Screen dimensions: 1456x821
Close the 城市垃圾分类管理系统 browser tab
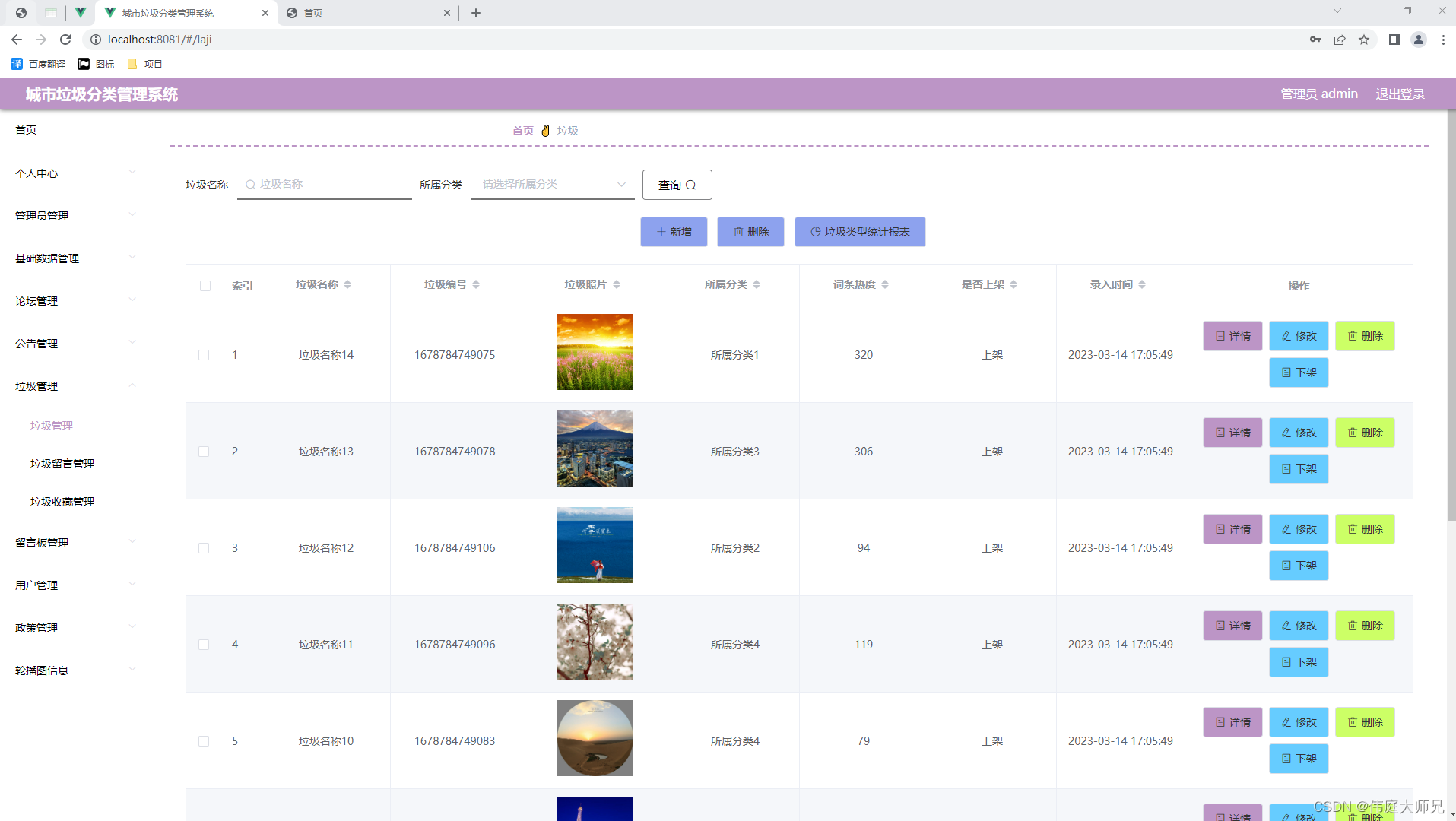(265, 13)
